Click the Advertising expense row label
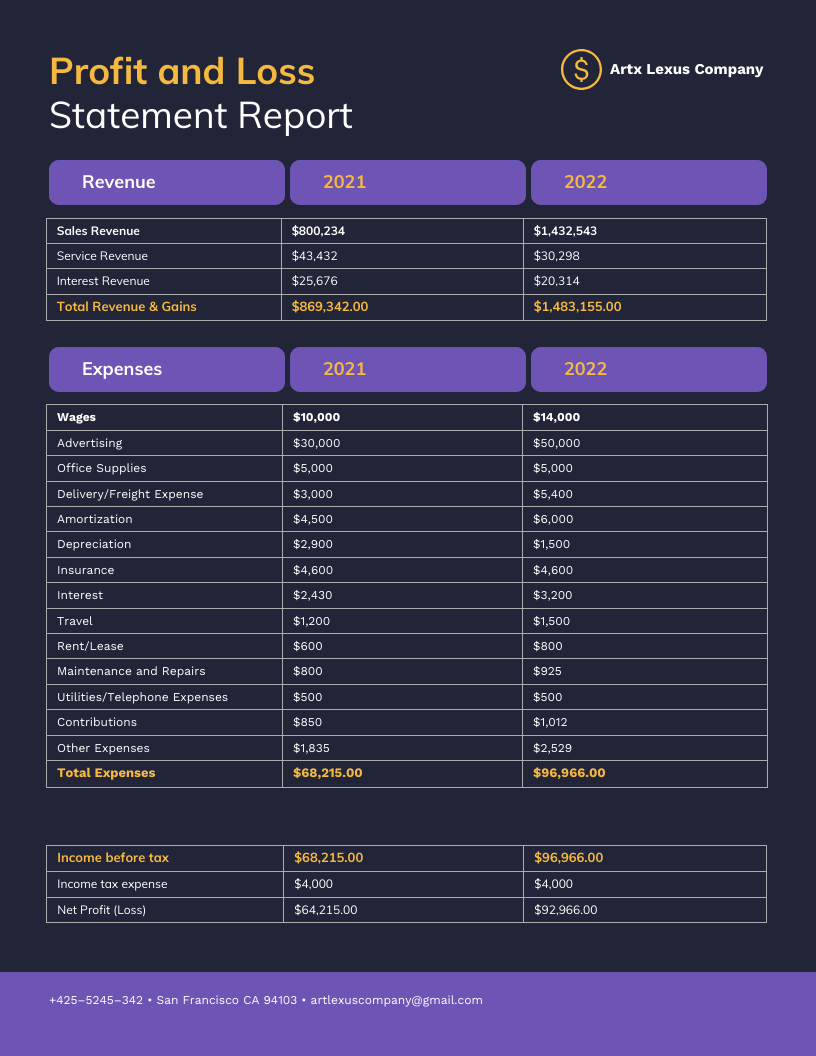 coord(90,443)
